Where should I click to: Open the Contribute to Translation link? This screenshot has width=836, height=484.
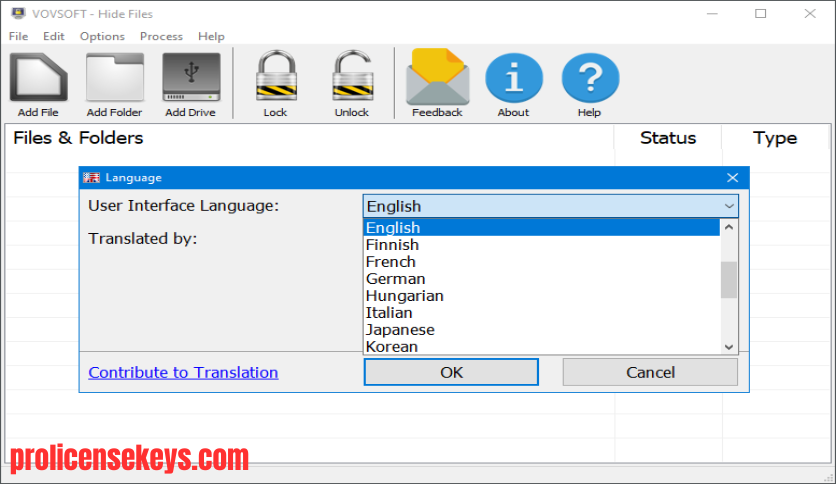(183, 372)
